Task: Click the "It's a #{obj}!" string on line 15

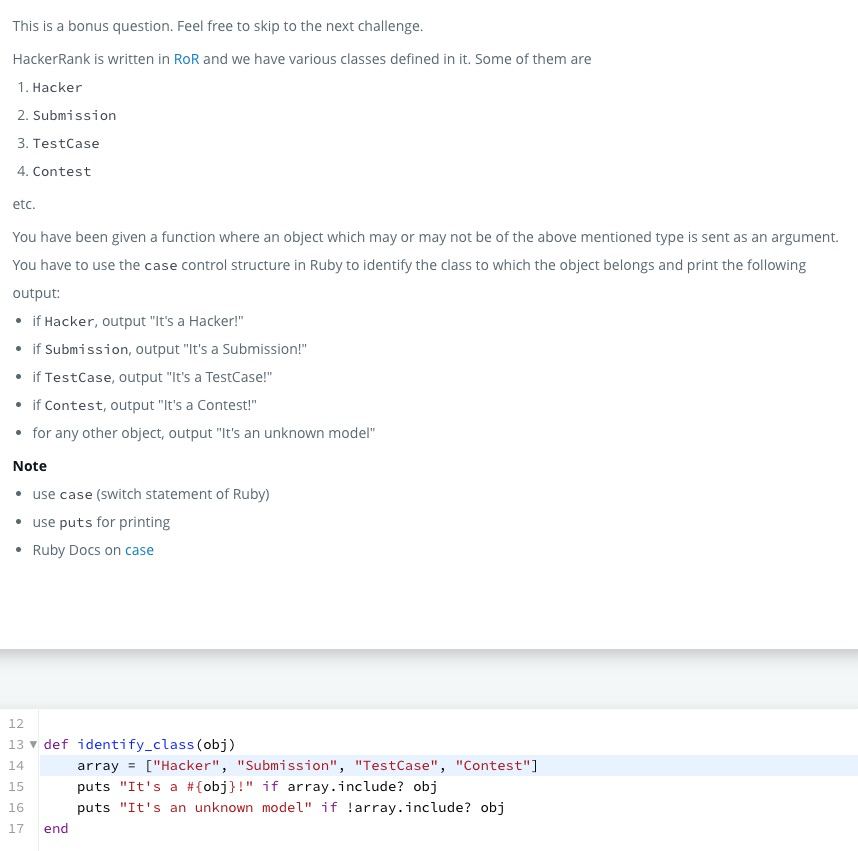Action: click(186, 786)
